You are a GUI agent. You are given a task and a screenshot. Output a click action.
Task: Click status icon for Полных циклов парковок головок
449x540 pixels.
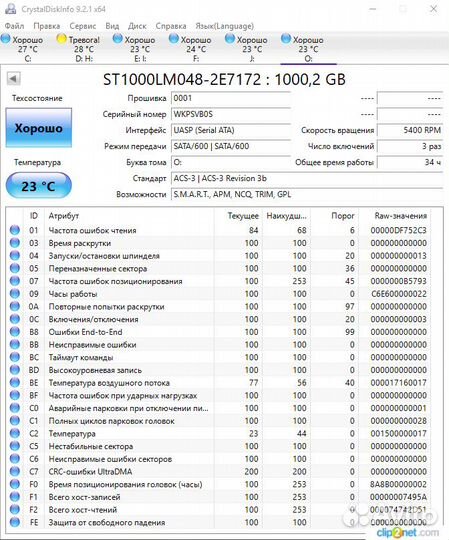point(14,421)
